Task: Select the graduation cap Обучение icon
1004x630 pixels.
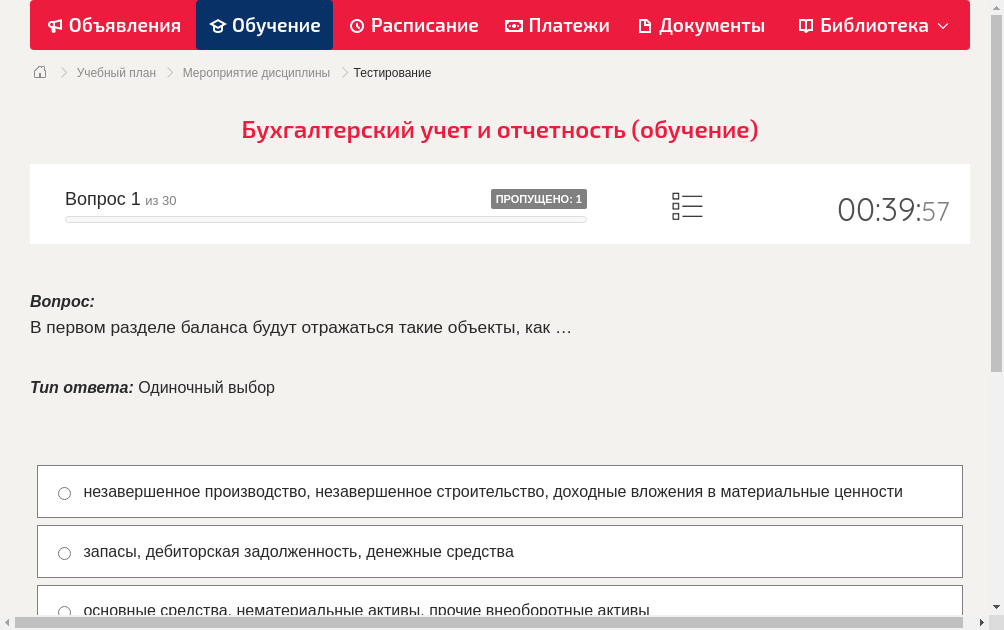Action: pyautogui.click(x=218, y=25)
